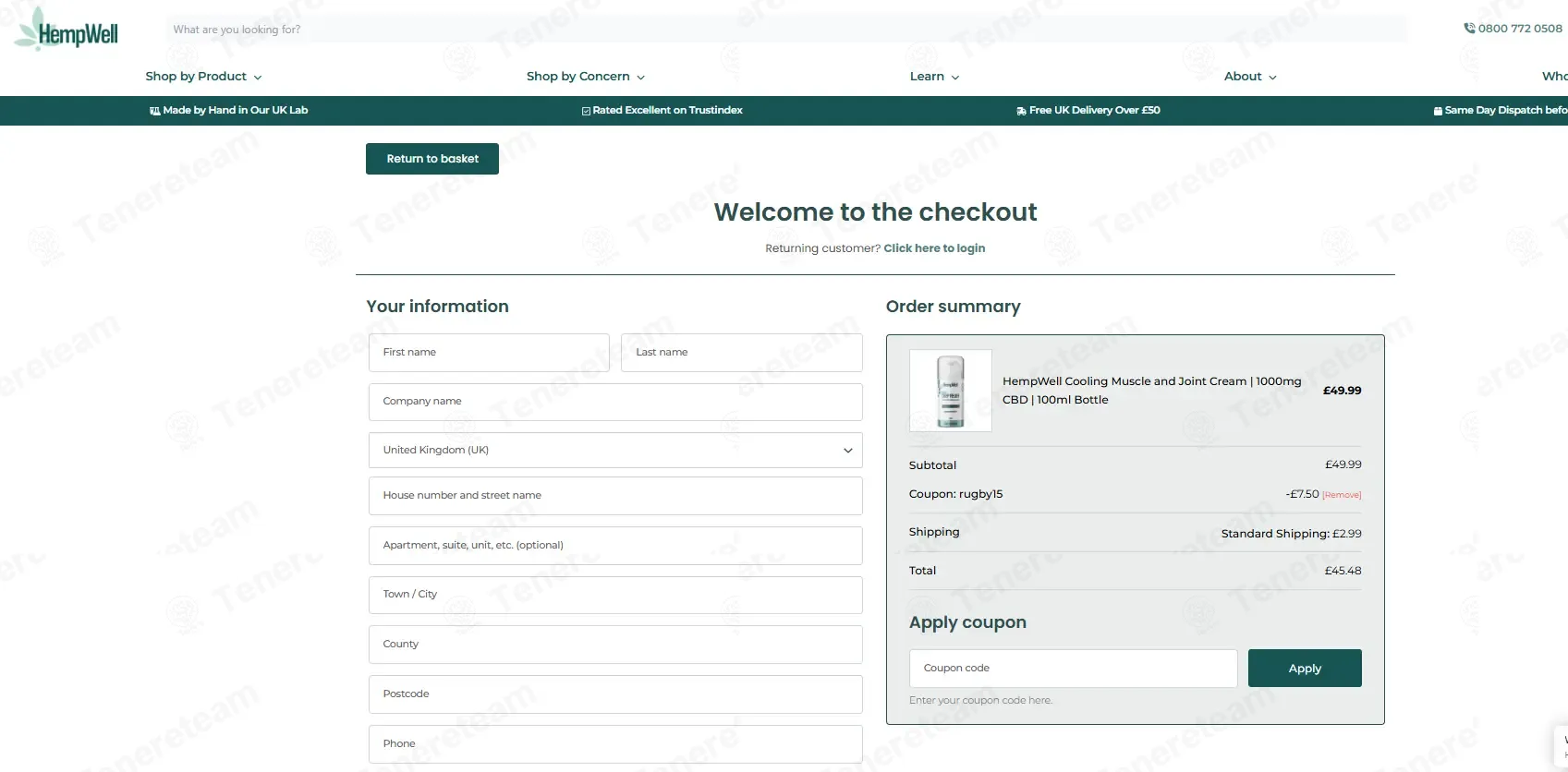Open the Shop by Product menu
This screenshot has height=772, width=1568.
coord(203,77)
